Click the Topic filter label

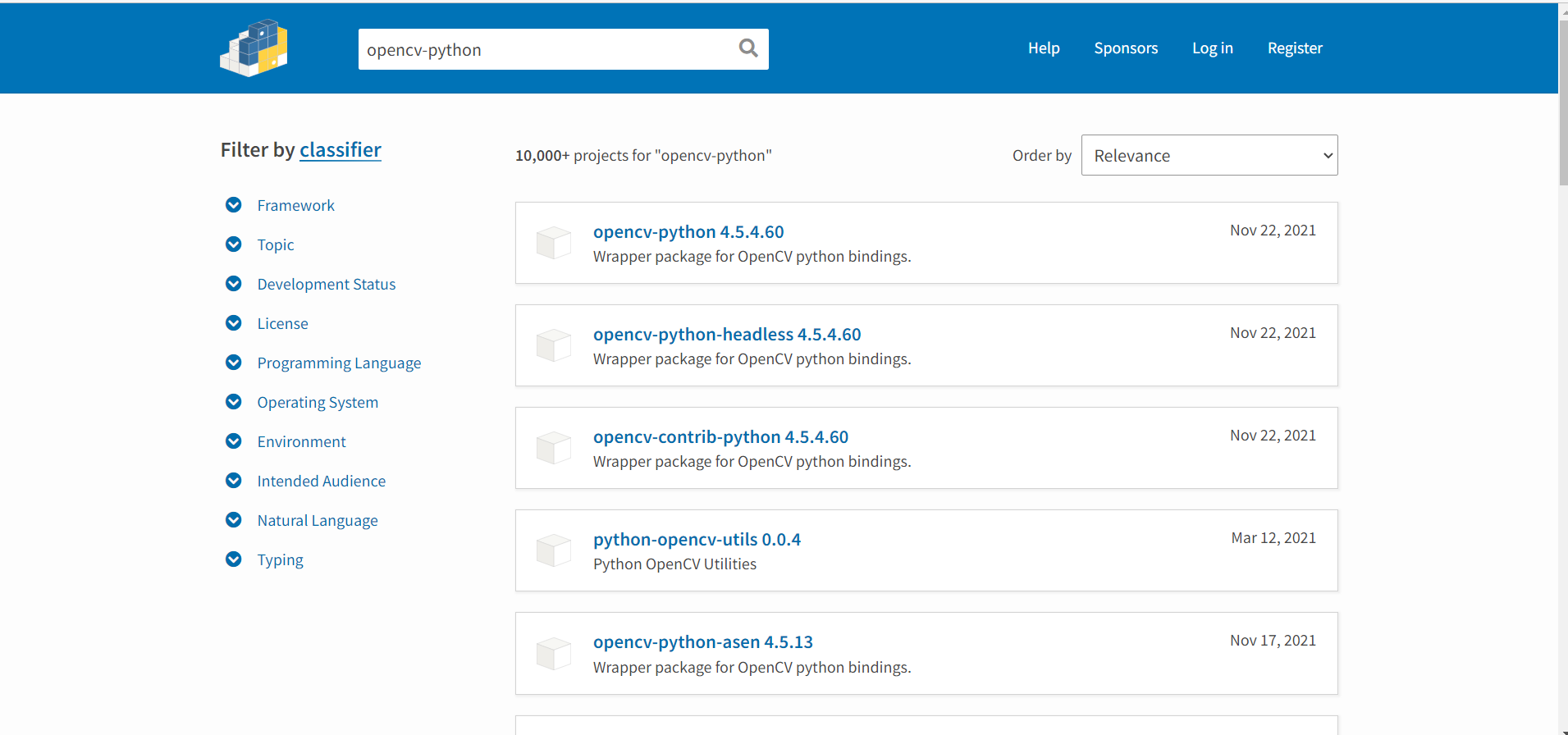(275, 244)
